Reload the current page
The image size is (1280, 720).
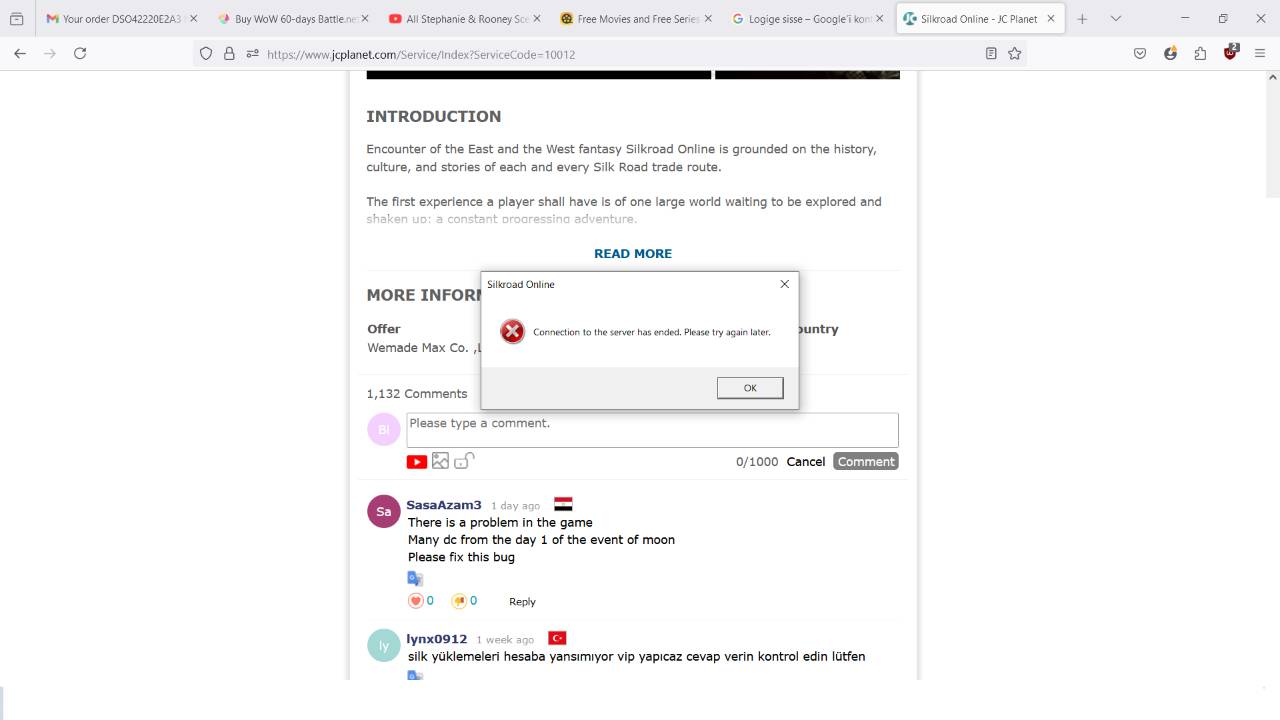pos(80,54)
